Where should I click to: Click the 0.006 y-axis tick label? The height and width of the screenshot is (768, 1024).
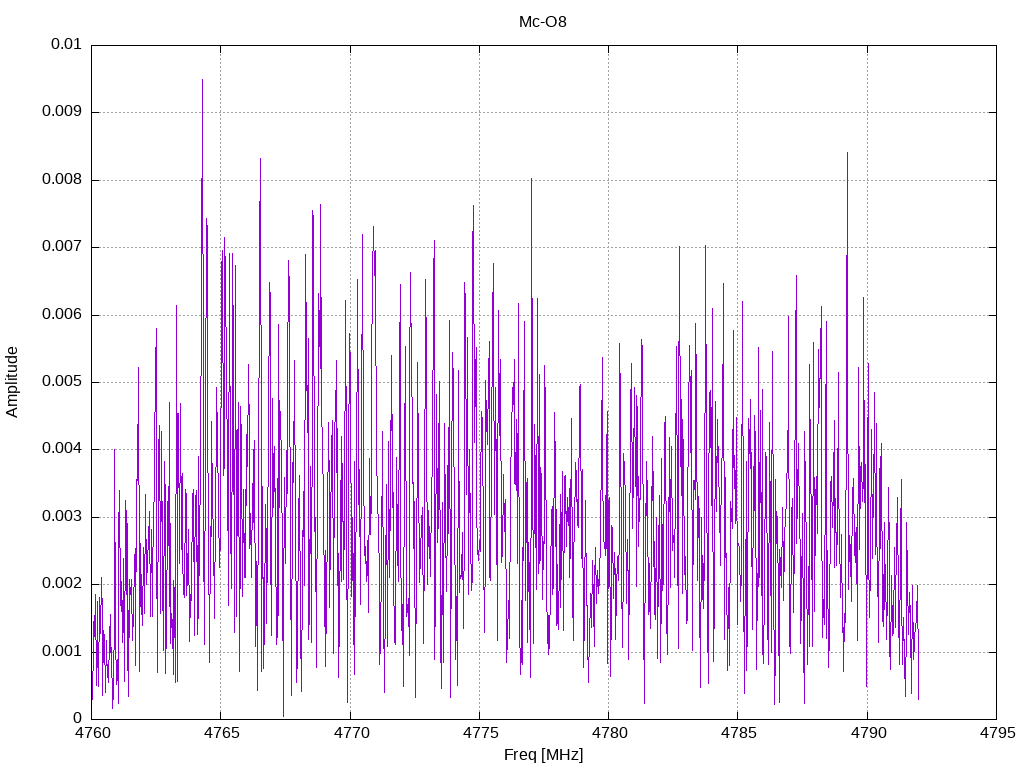click(x=62, y=315)
